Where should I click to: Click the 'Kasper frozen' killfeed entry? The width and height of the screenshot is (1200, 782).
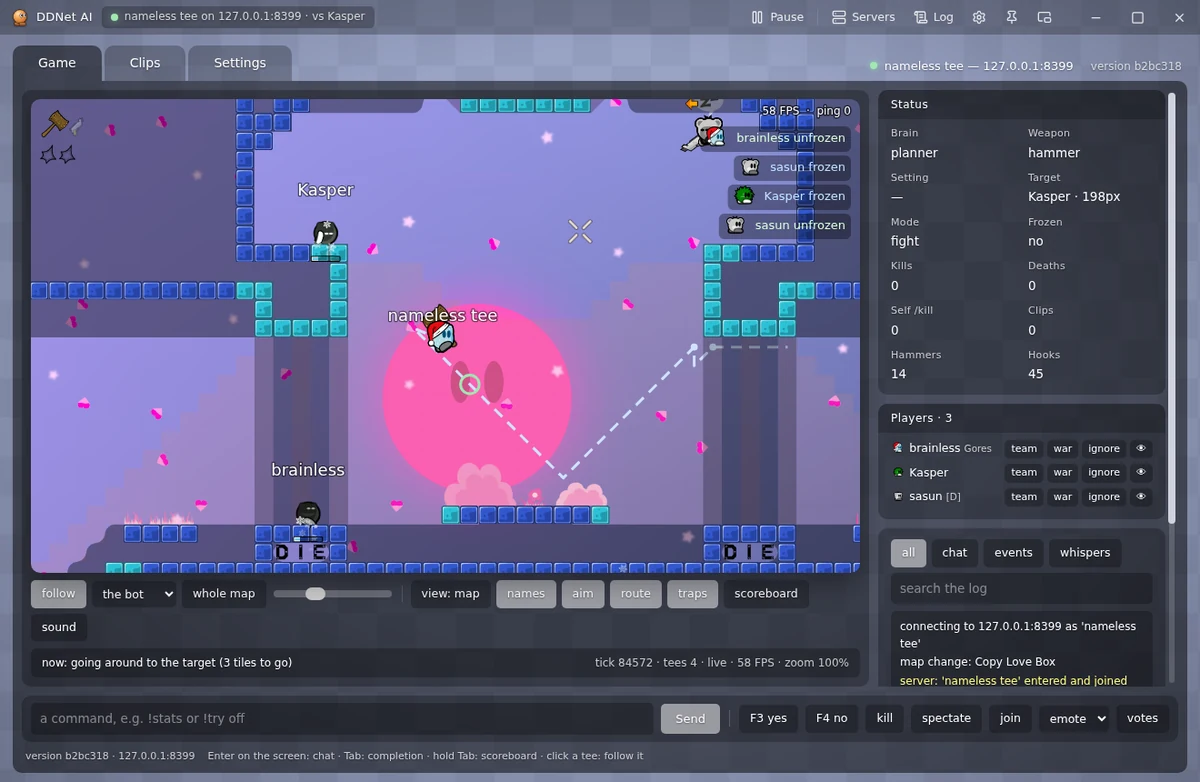(790, 196)
